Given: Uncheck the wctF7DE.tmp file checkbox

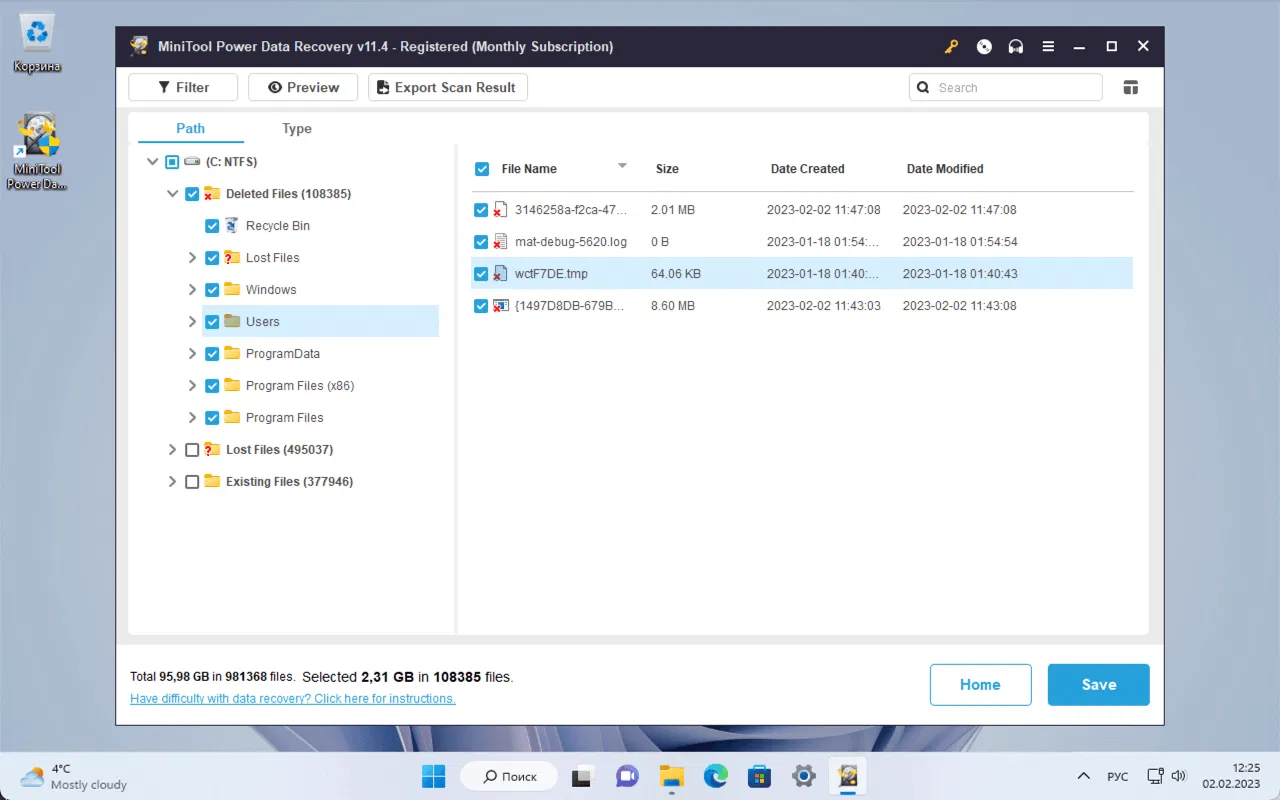Looking at the screenshot, I should pos(482,274).
